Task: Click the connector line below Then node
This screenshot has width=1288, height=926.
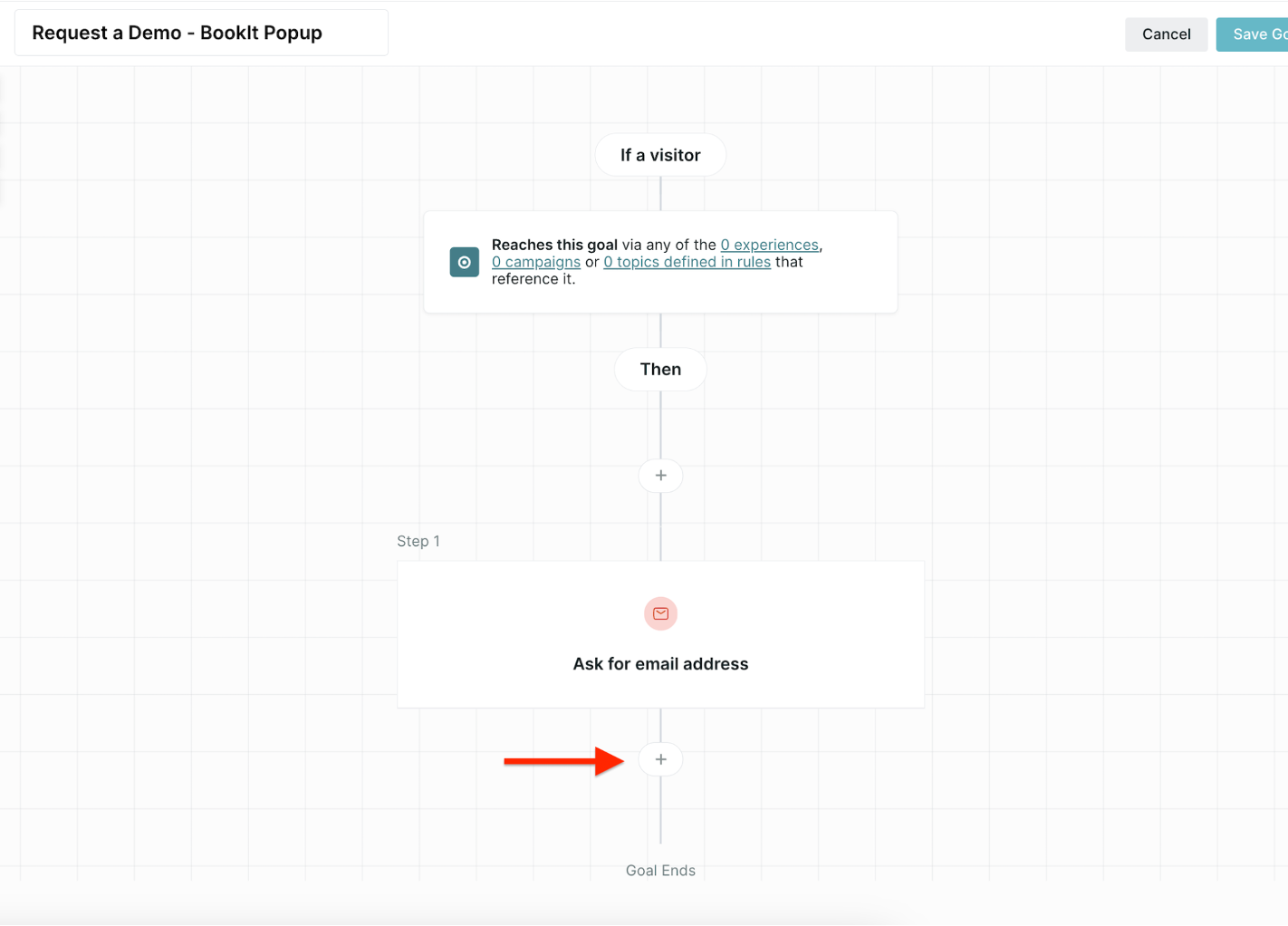Action: (x=660, y=424)
